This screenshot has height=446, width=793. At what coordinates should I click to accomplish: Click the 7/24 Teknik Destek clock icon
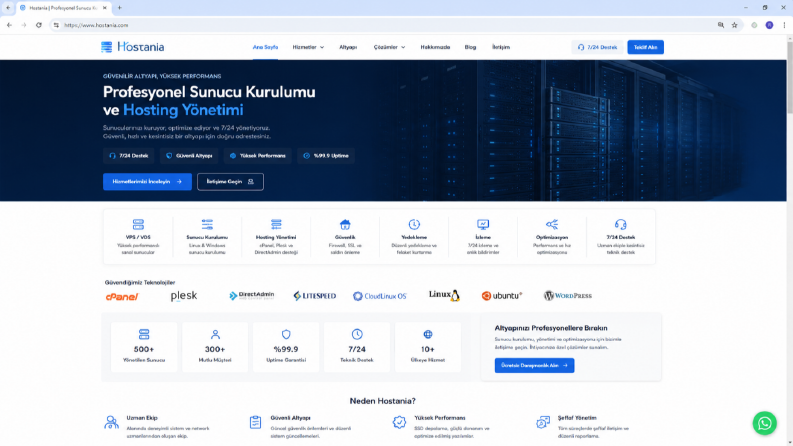pyautogui.click(x=357, y=334)
